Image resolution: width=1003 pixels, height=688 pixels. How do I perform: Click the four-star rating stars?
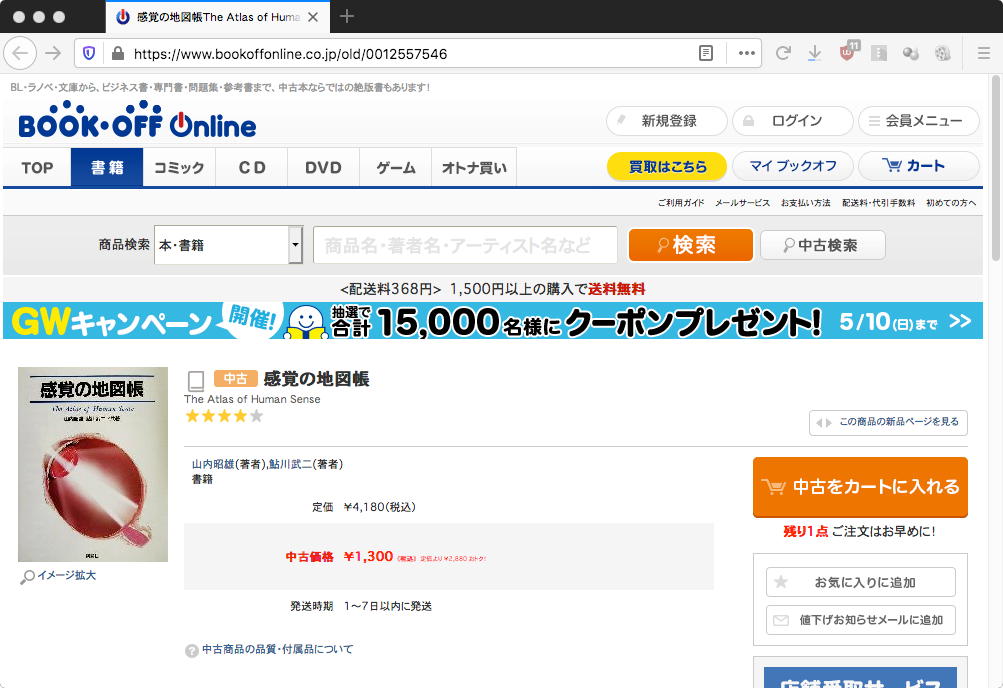pyautogui.click(x=224, y=416)
